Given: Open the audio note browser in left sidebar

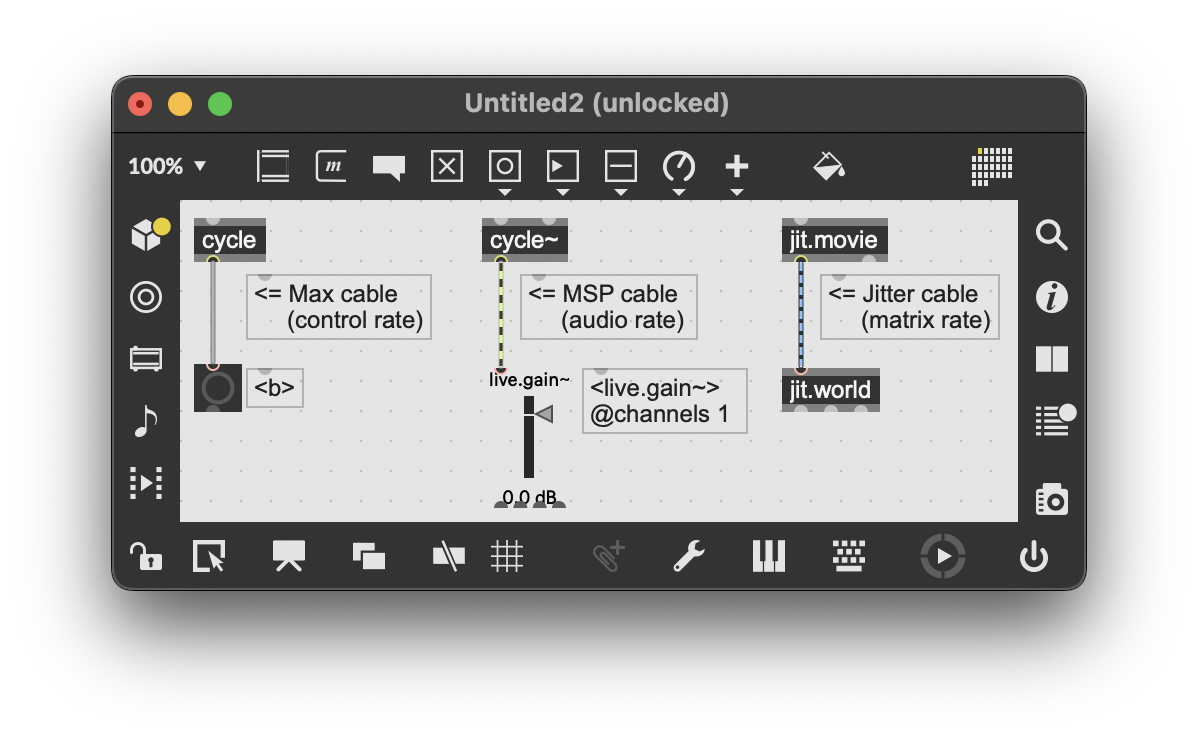Looking at the screenshot, I should (146, 421).
